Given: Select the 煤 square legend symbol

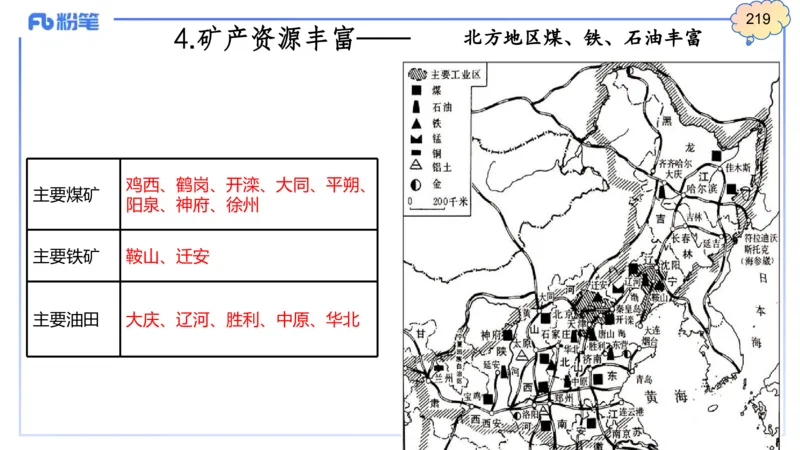Looking at the screenshot, I should point(417,90).
